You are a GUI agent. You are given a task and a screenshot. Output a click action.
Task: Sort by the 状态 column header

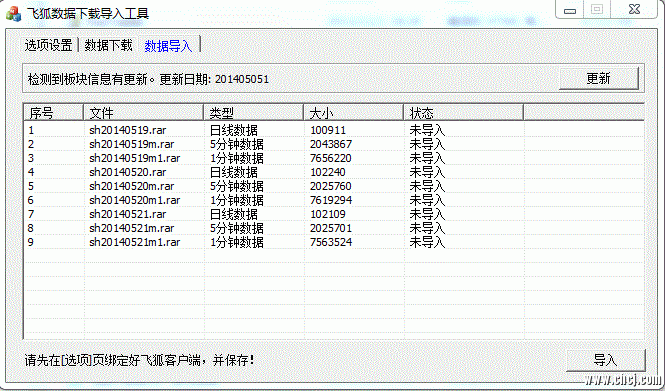(x=463, y=113)
